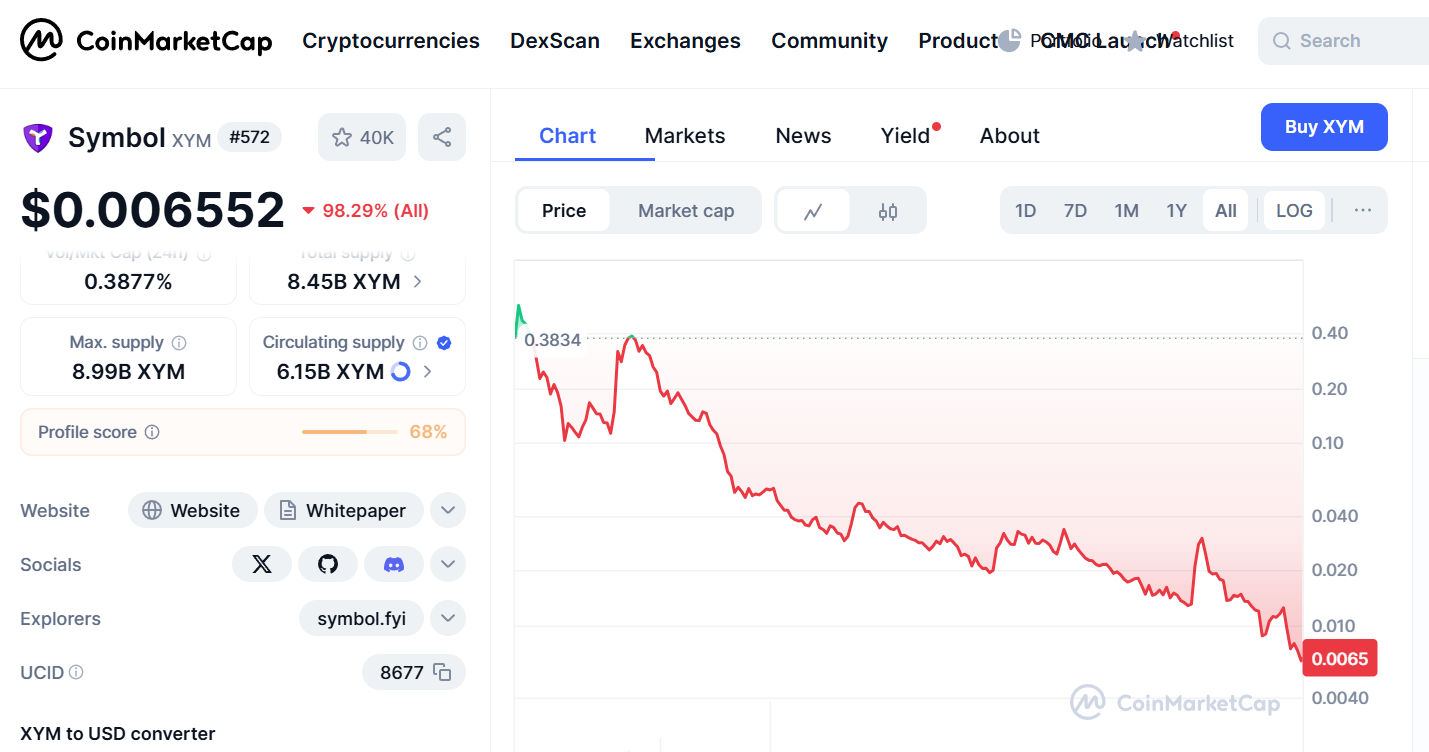Image resolution: width=1429 pixels, height=752 pixels.
Task: Set chart range to All
Action: click(x=1226, y=211)
